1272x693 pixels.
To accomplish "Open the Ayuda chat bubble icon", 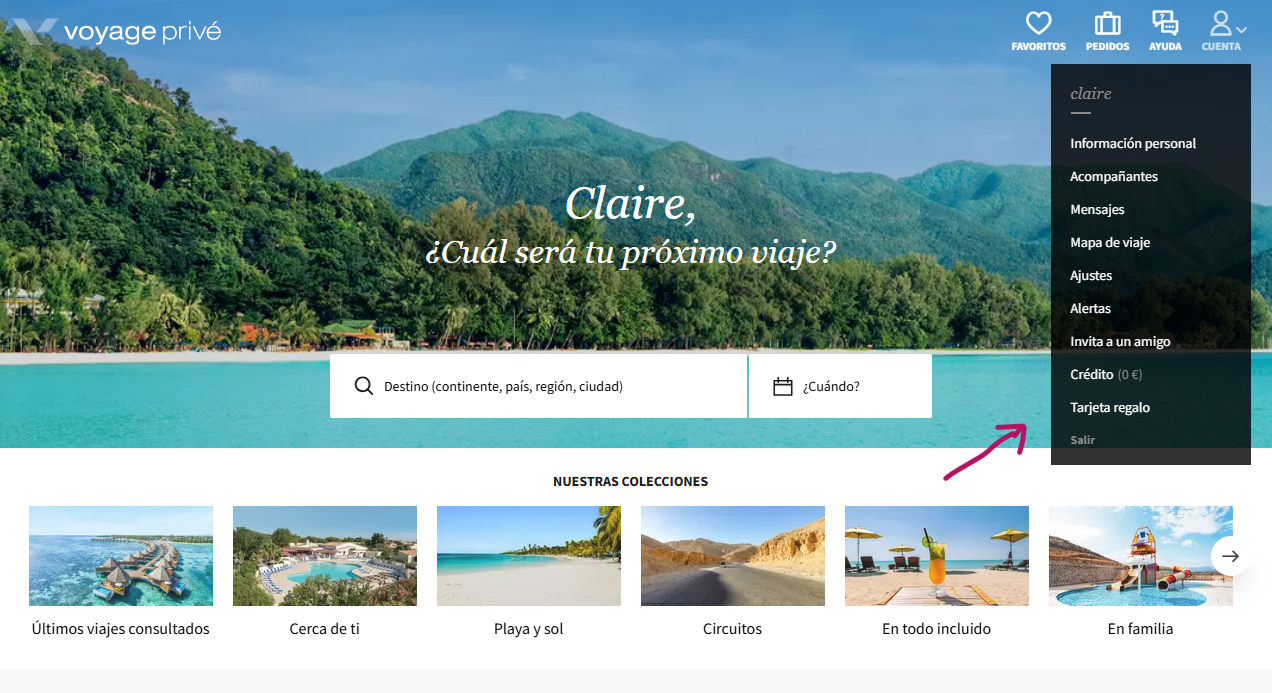I will (x=1165, y=23).
